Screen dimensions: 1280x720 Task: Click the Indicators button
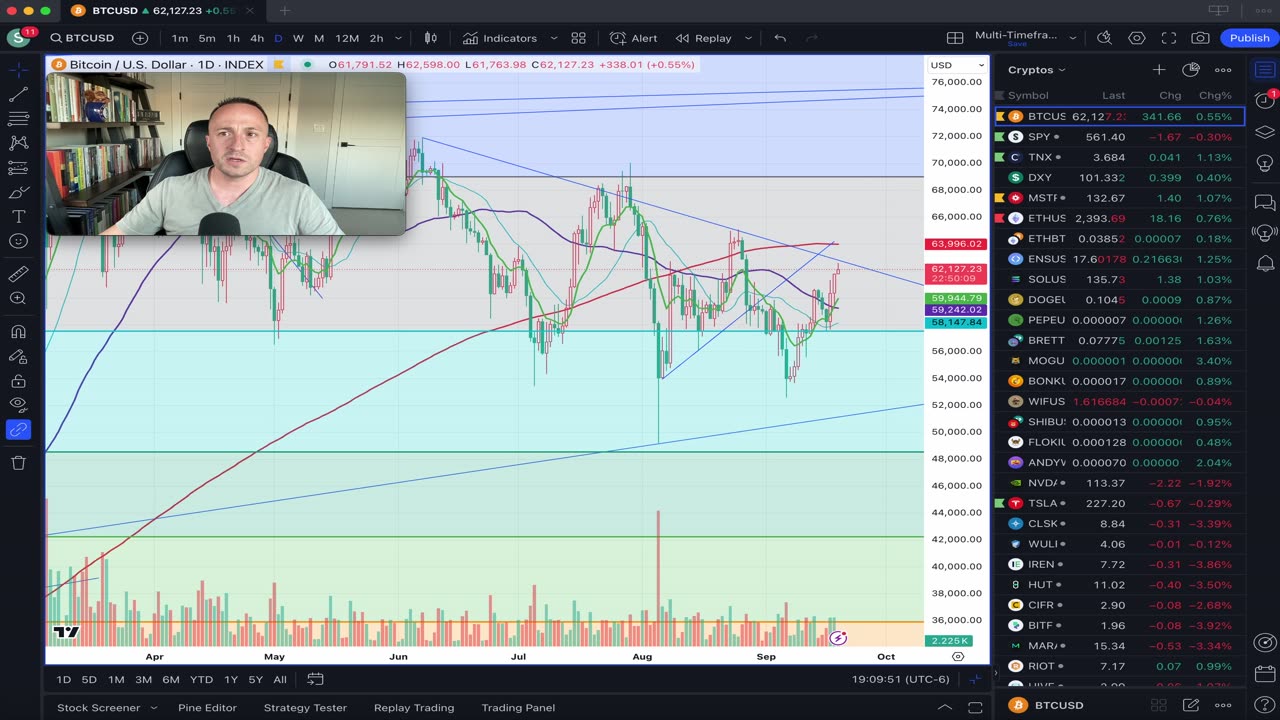[x=500, y=38]
